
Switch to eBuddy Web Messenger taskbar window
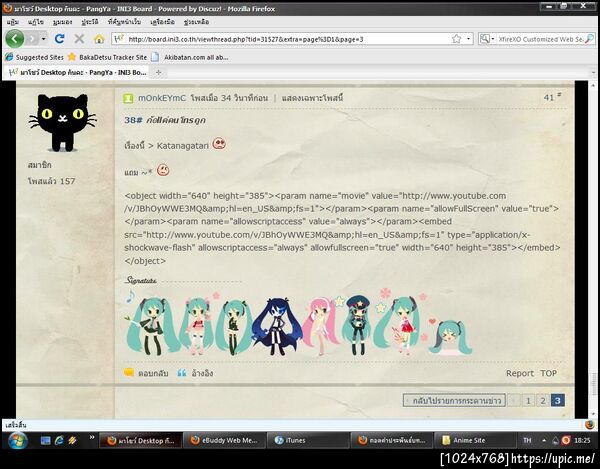224,440
